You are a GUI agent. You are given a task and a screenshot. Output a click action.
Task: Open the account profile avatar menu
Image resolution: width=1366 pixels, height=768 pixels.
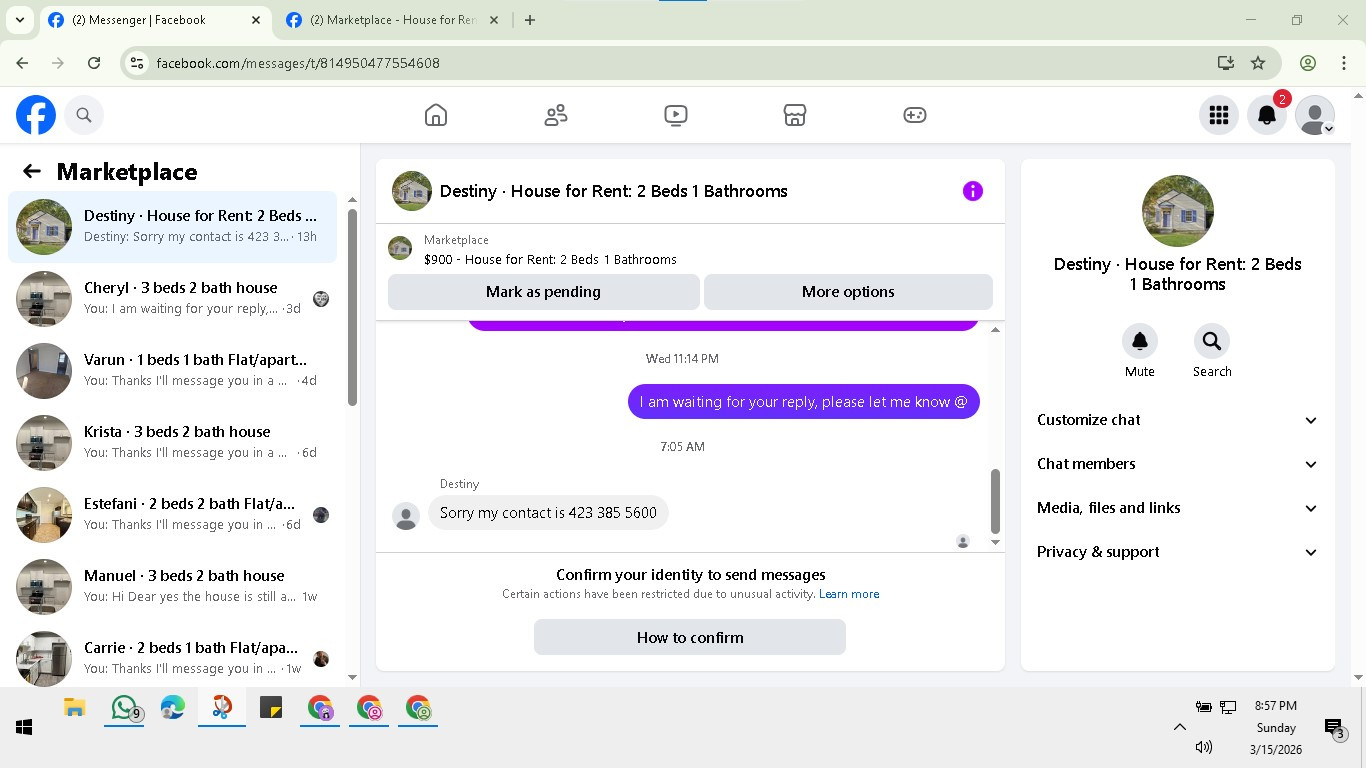(1315, 115)
